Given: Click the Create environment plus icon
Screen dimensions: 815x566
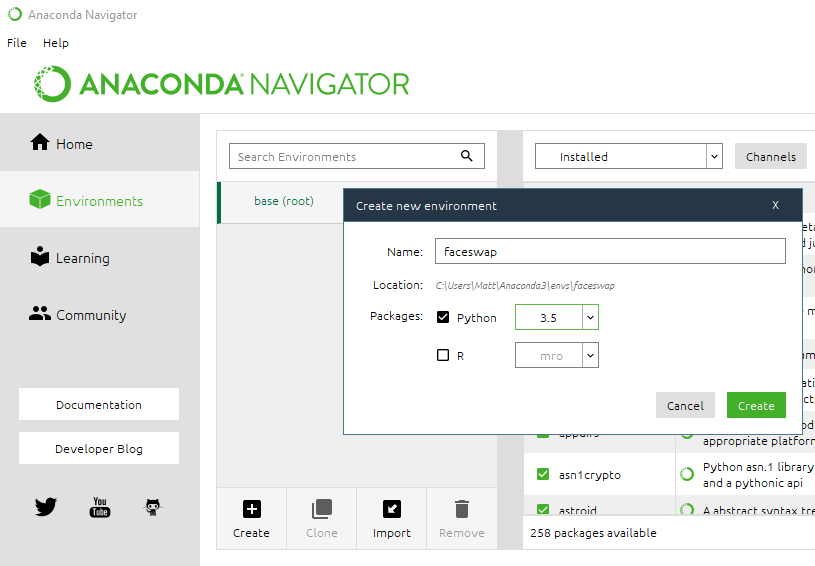Looking at the screenshot, I should (x=252, y=509).
